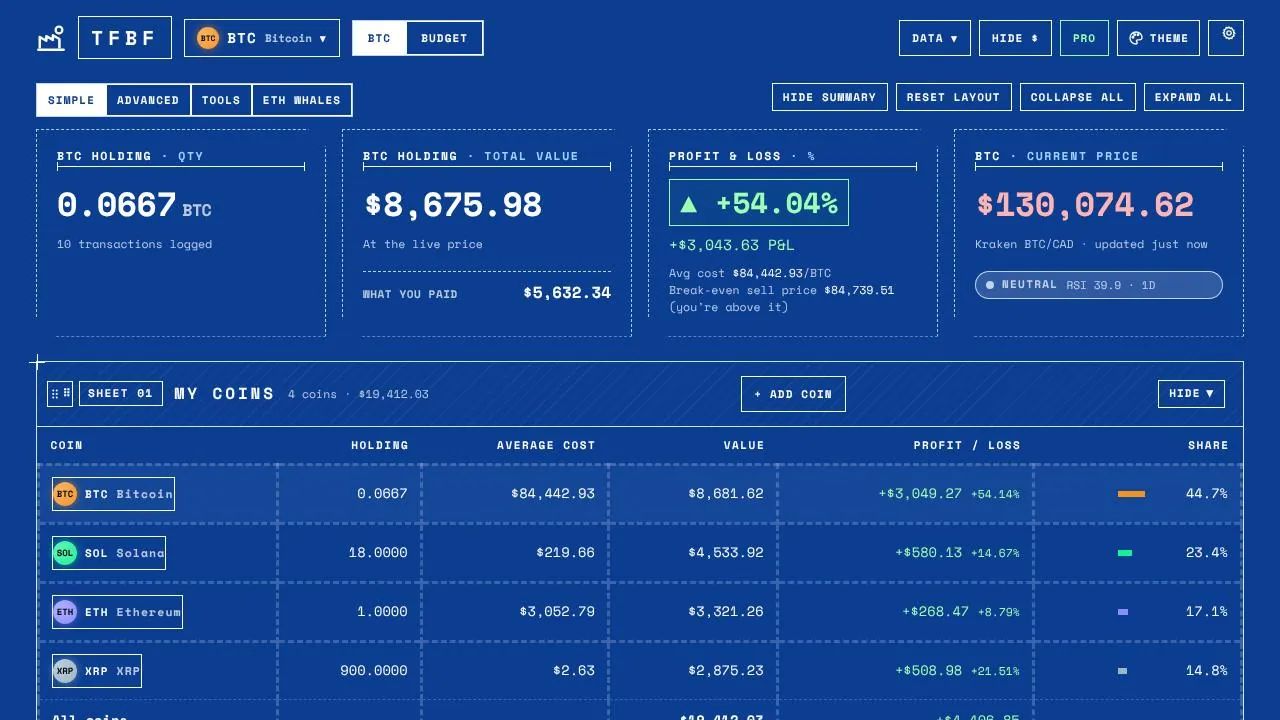Go to the ETH Whales tab
1280x720 pixels.
[301, 100]
